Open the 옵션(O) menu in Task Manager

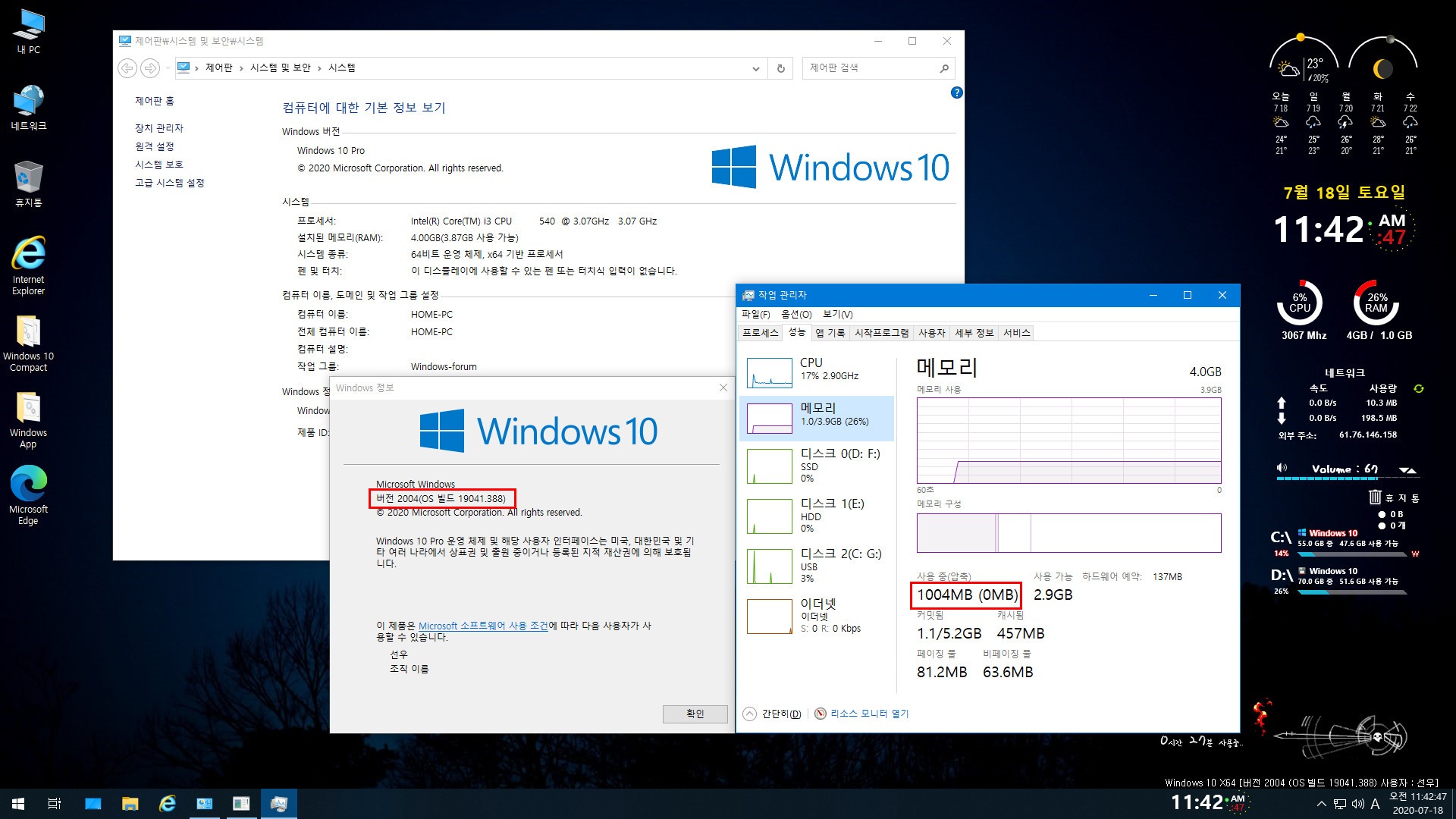point(796,314)
